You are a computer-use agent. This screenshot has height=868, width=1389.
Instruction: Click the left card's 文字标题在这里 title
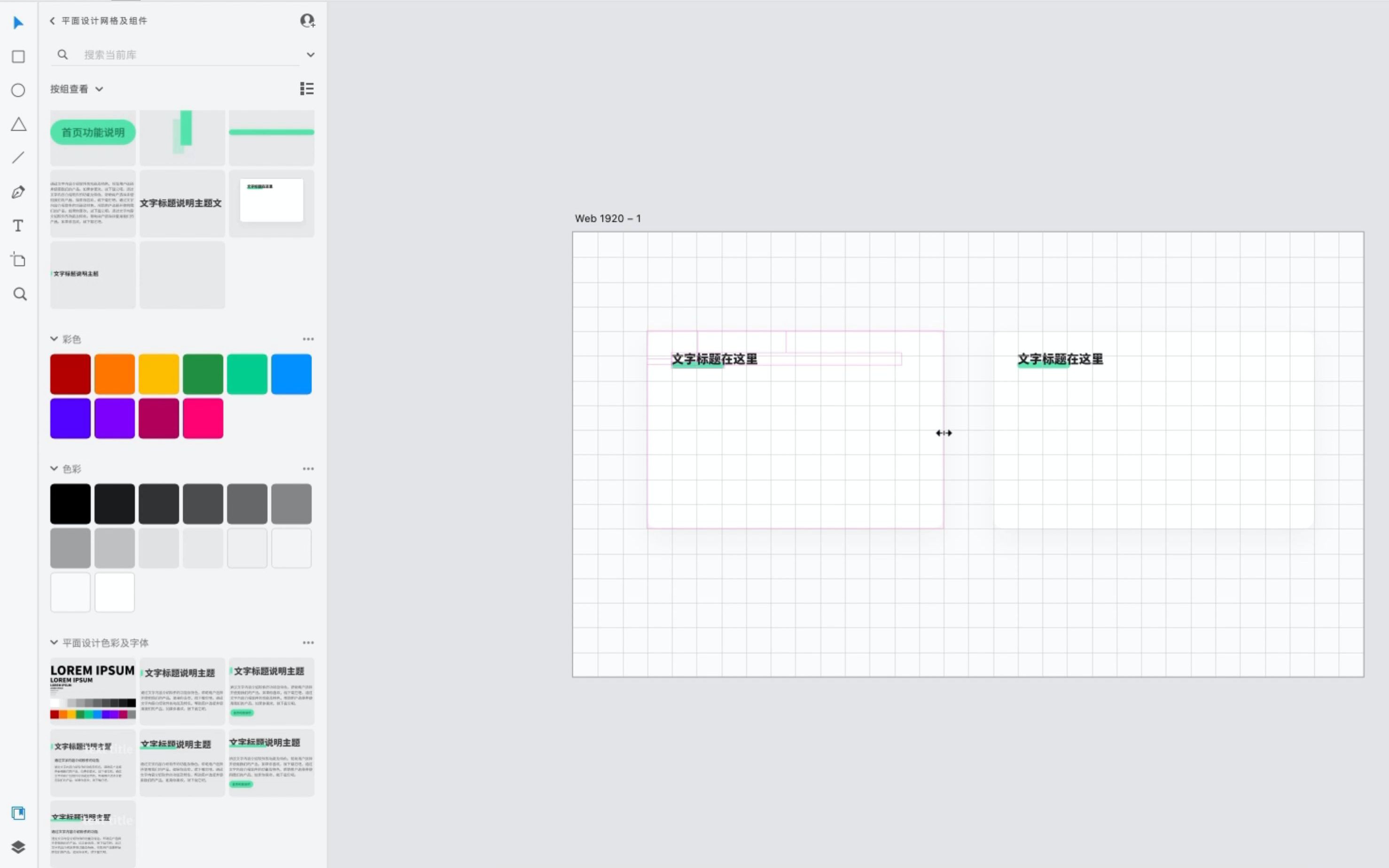[x=714, y=359]
